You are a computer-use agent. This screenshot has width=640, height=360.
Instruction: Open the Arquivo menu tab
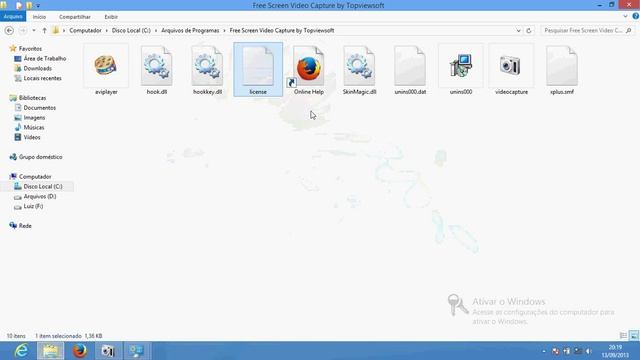[x=13, y=16]
